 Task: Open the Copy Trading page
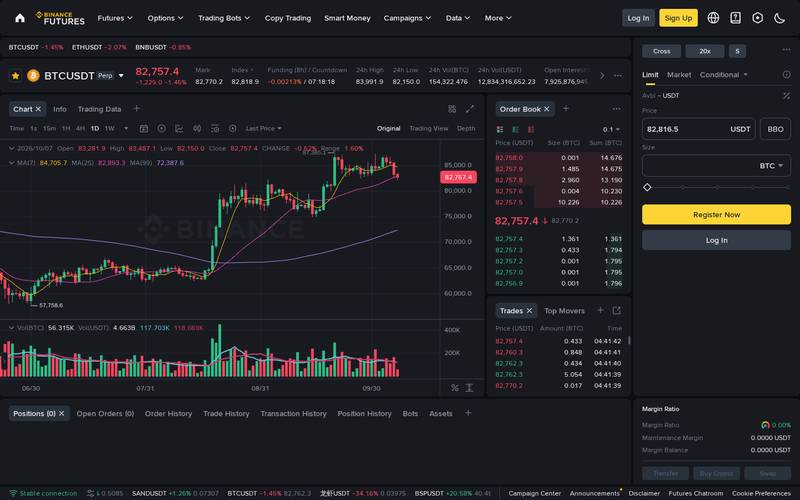click(x=288, y=18)
